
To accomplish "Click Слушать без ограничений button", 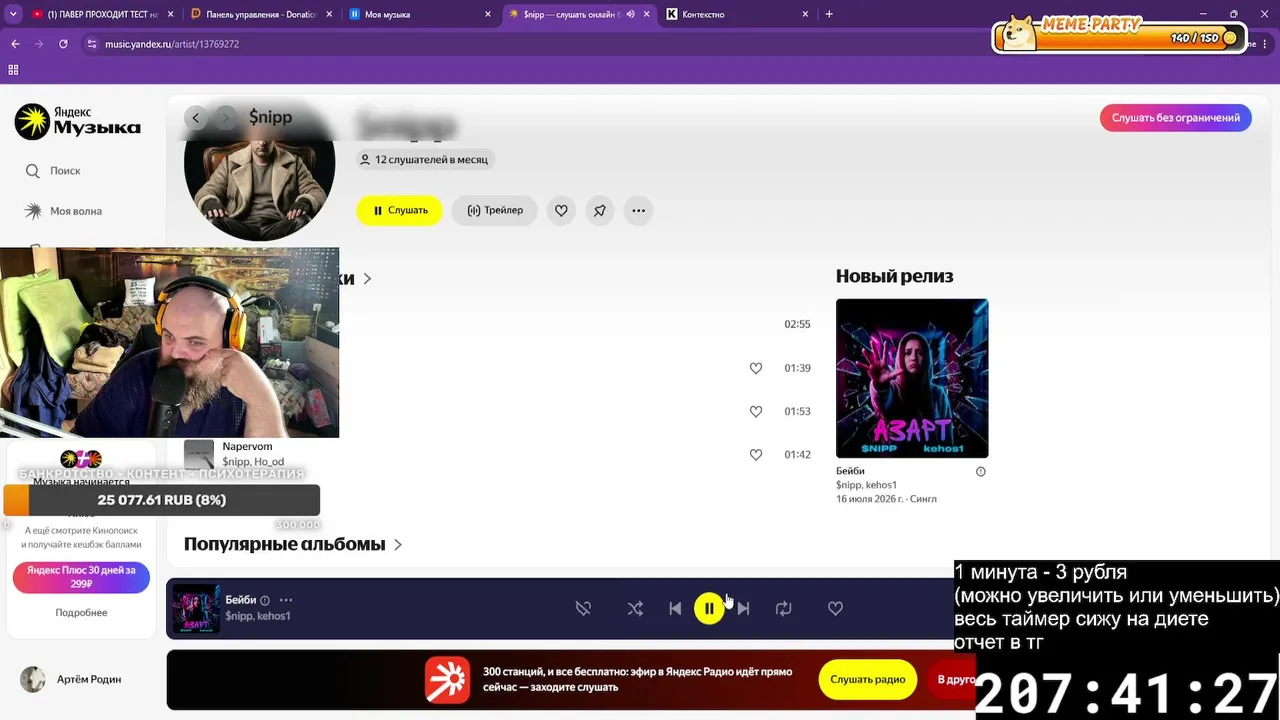I will [x=1175, y=118].
